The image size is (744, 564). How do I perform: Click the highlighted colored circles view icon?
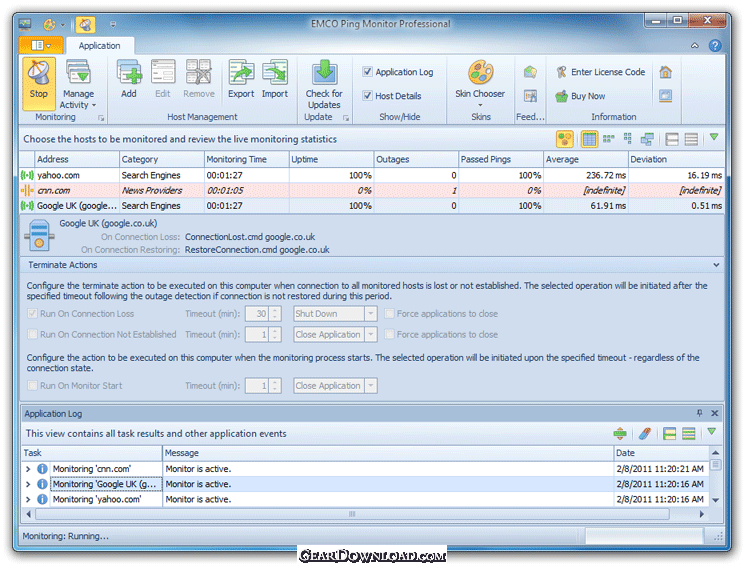[x=565, y=139]
